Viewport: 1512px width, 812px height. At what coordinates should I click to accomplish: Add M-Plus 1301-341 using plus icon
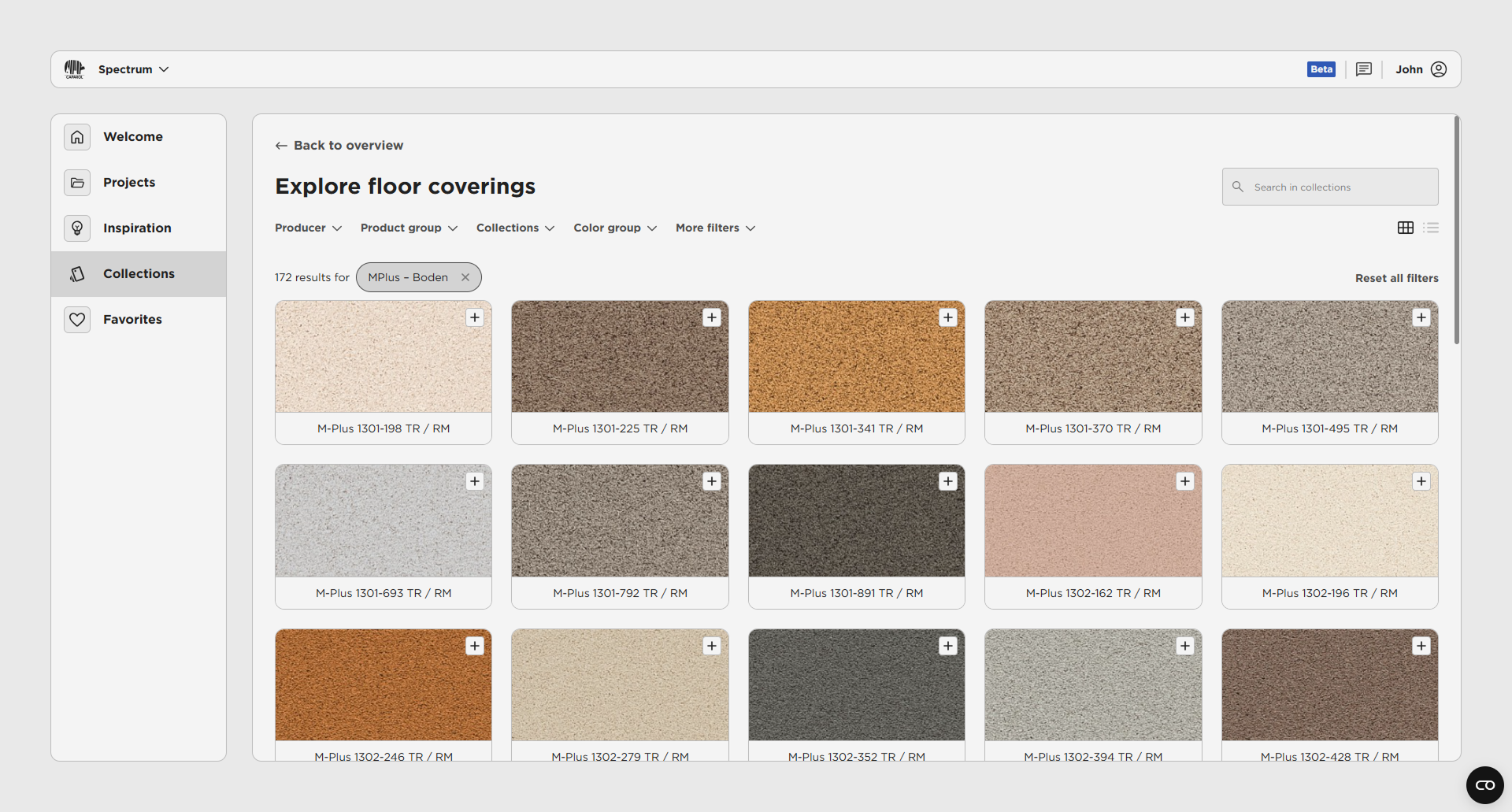[948, 317]
